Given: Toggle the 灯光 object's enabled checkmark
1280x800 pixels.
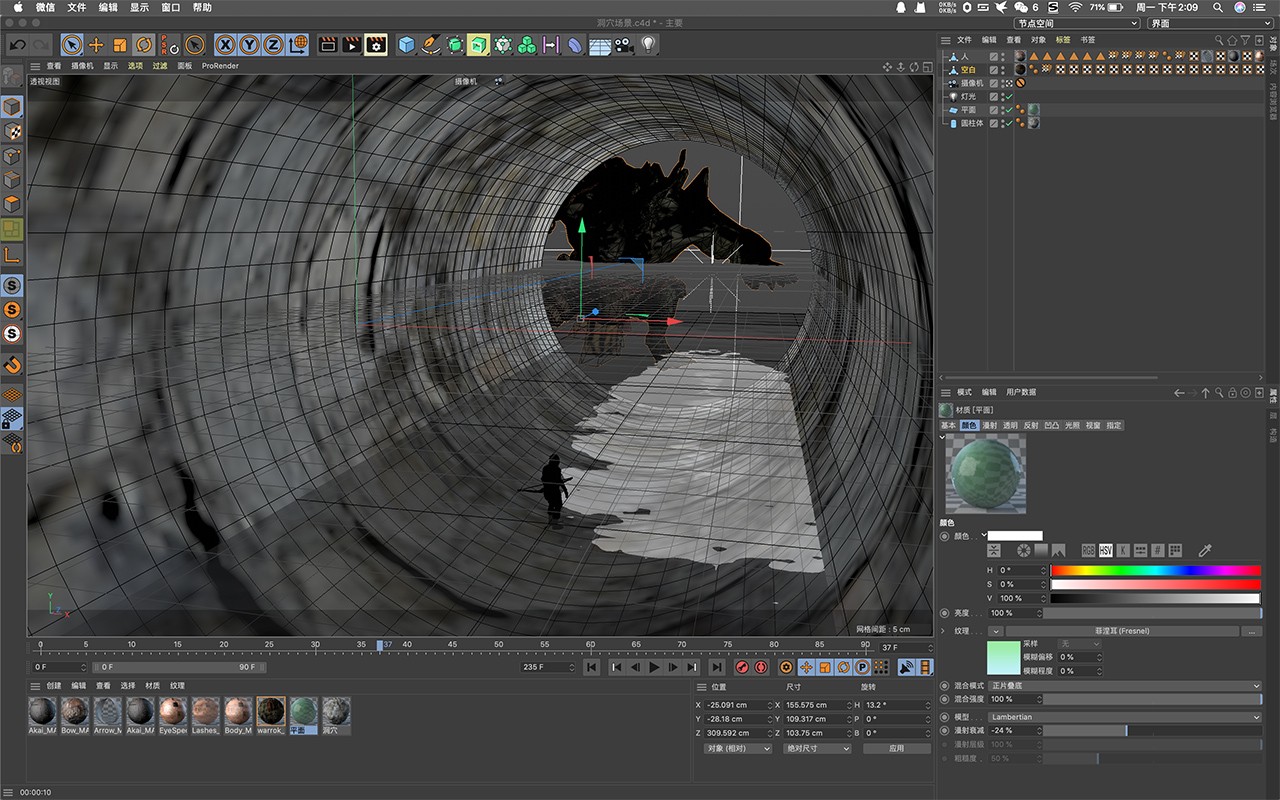Looking at the screenshot, I should [x=1007, y=97].
